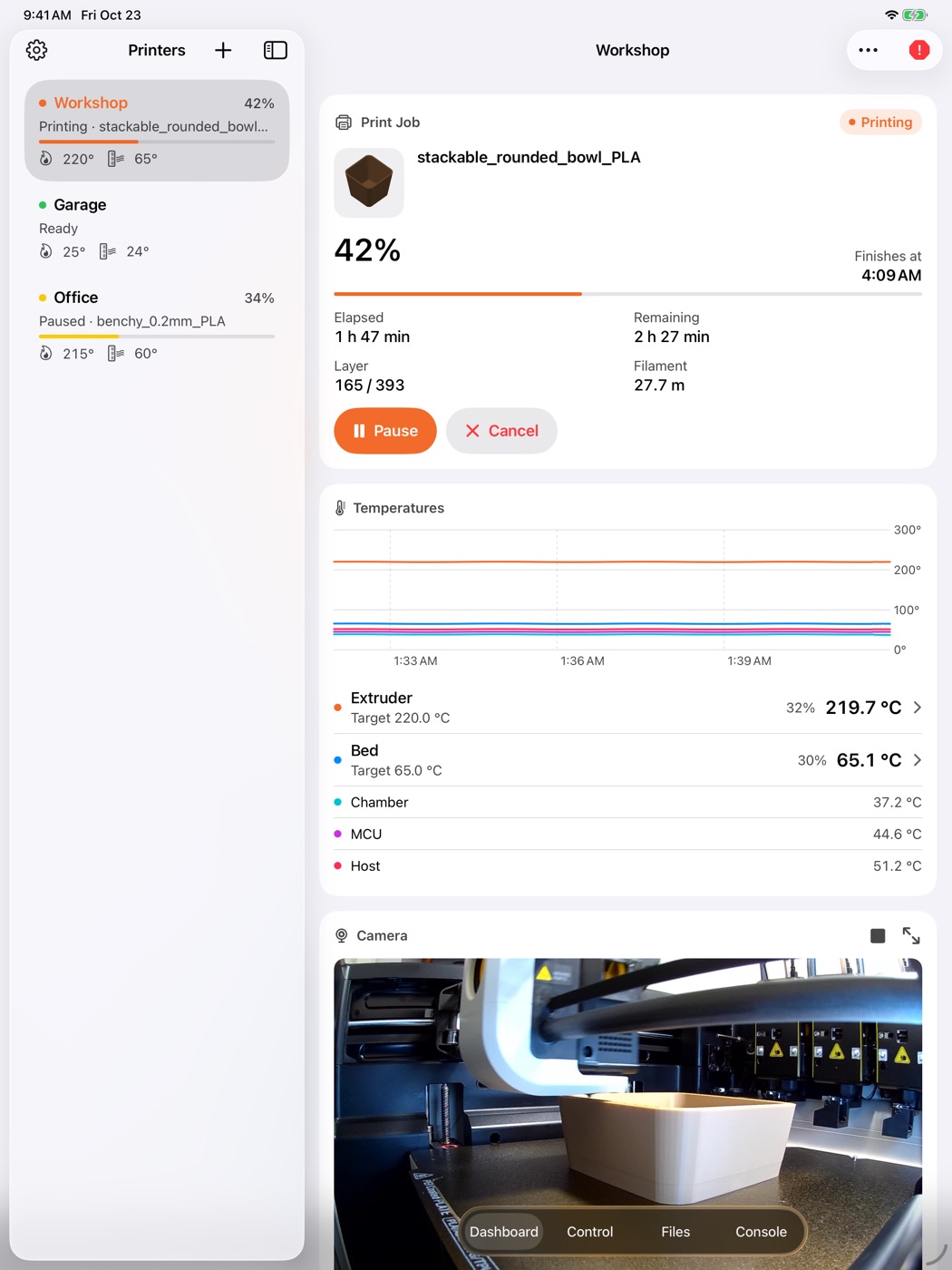The height and width of the screenshot is (1270, 952).
Task: Click Extruder orange legend dot
Action: pyautogui.click(x=338, y=708)
